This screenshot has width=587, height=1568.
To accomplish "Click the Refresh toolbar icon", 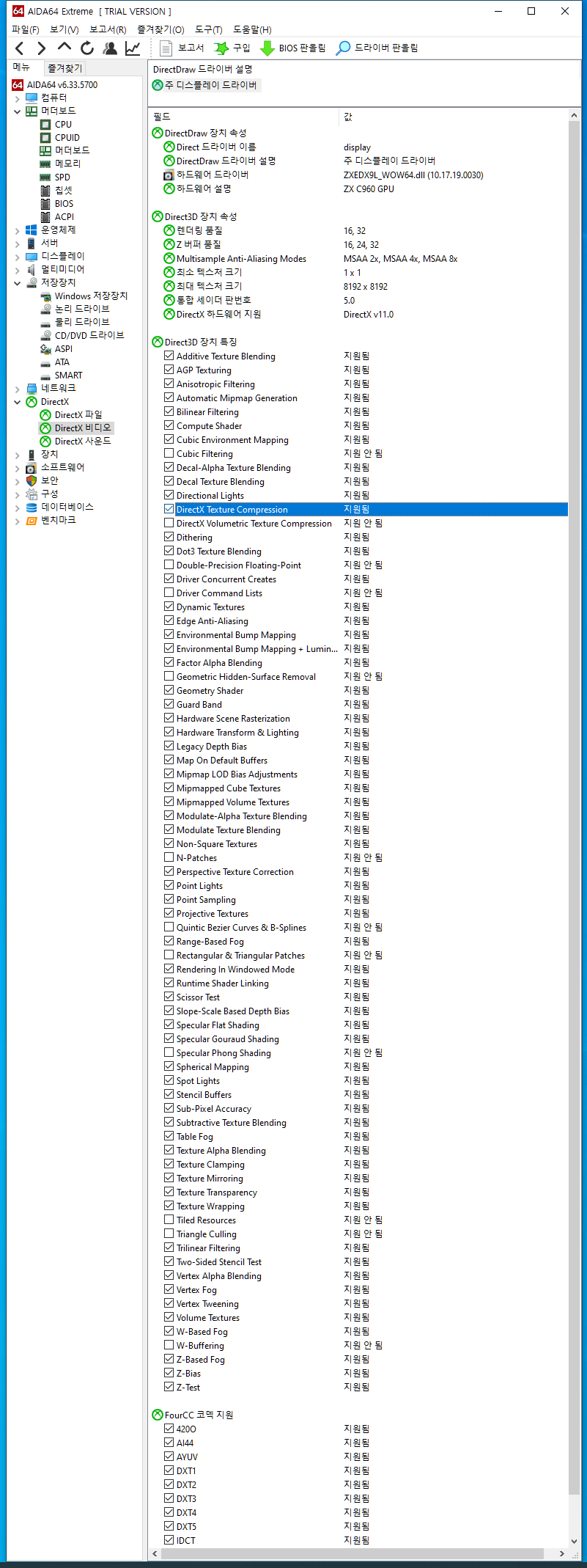I will tap(87, 48).
